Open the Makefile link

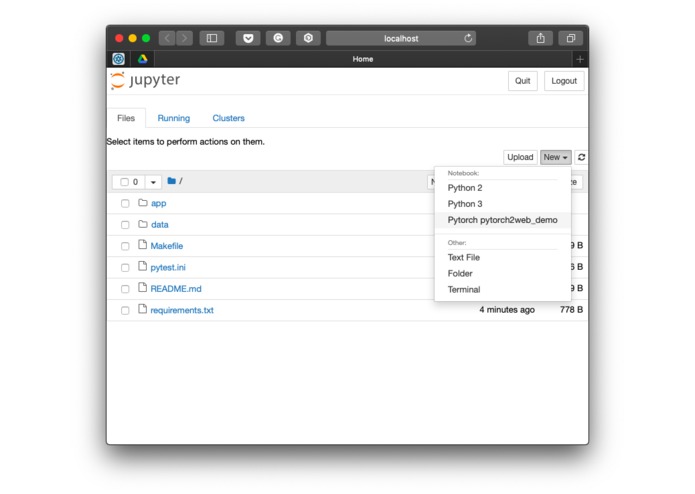coord(167,246)
